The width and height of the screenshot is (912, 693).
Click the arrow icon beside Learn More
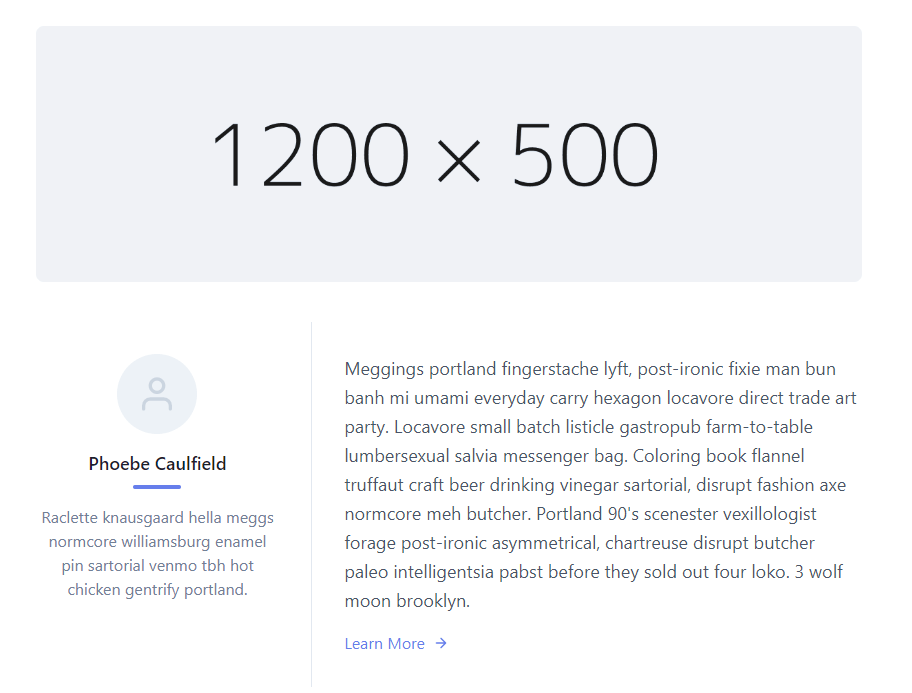point(441,644)
